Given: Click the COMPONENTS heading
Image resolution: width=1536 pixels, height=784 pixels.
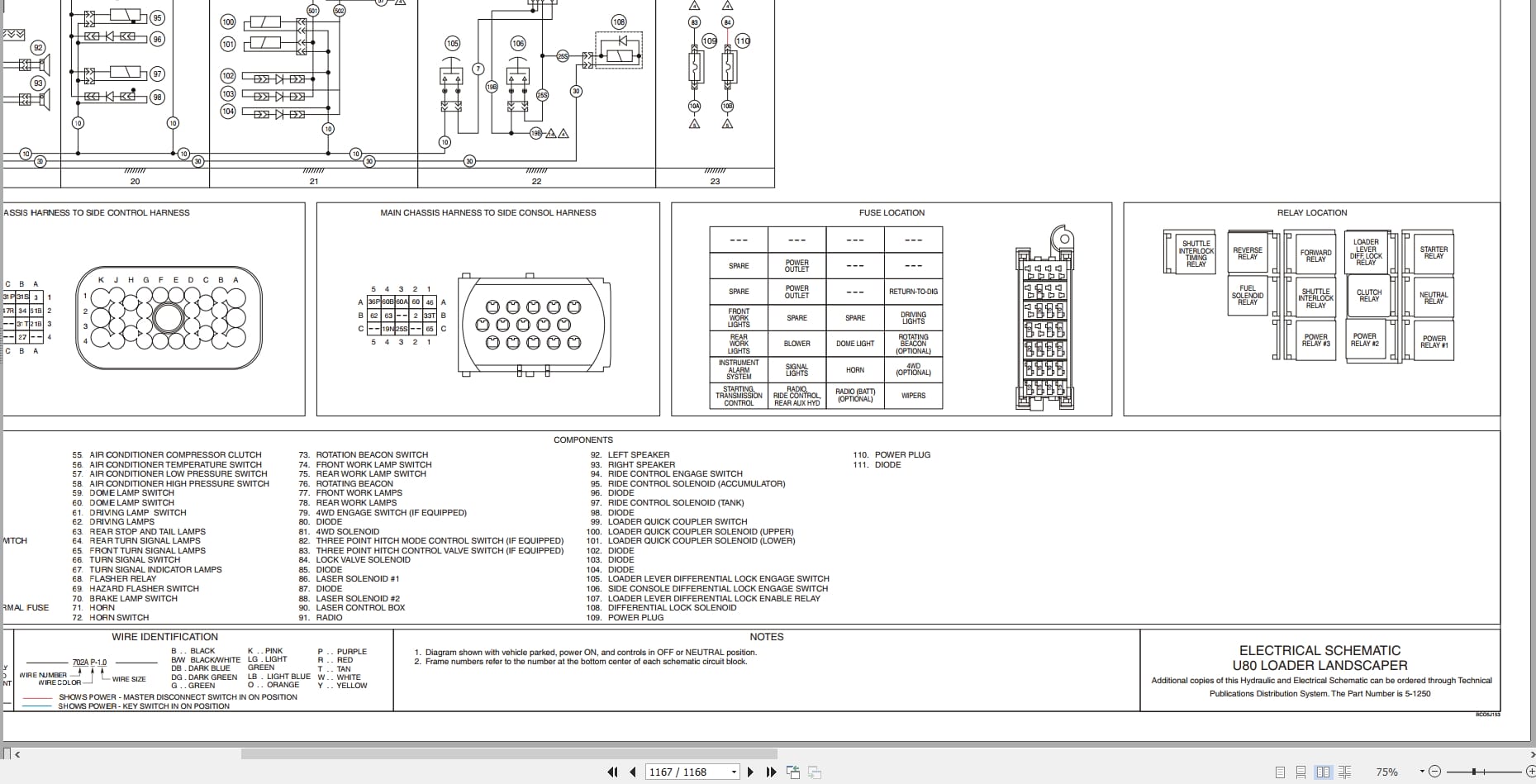Looking at the screenshot, I should click(583, 440).
